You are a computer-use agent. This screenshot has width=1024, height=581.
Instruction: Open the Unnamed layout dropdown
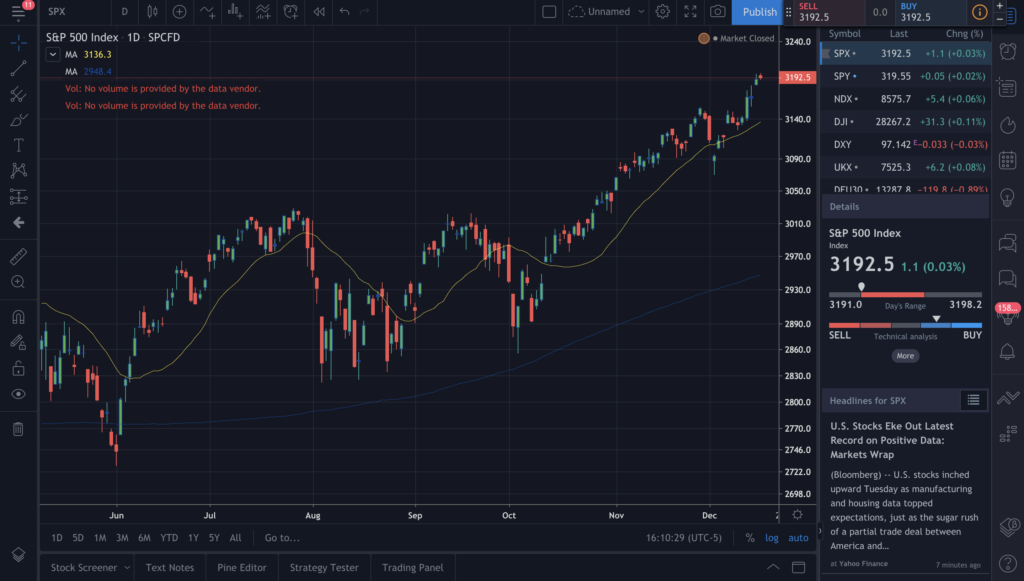[x=610, y=11]
